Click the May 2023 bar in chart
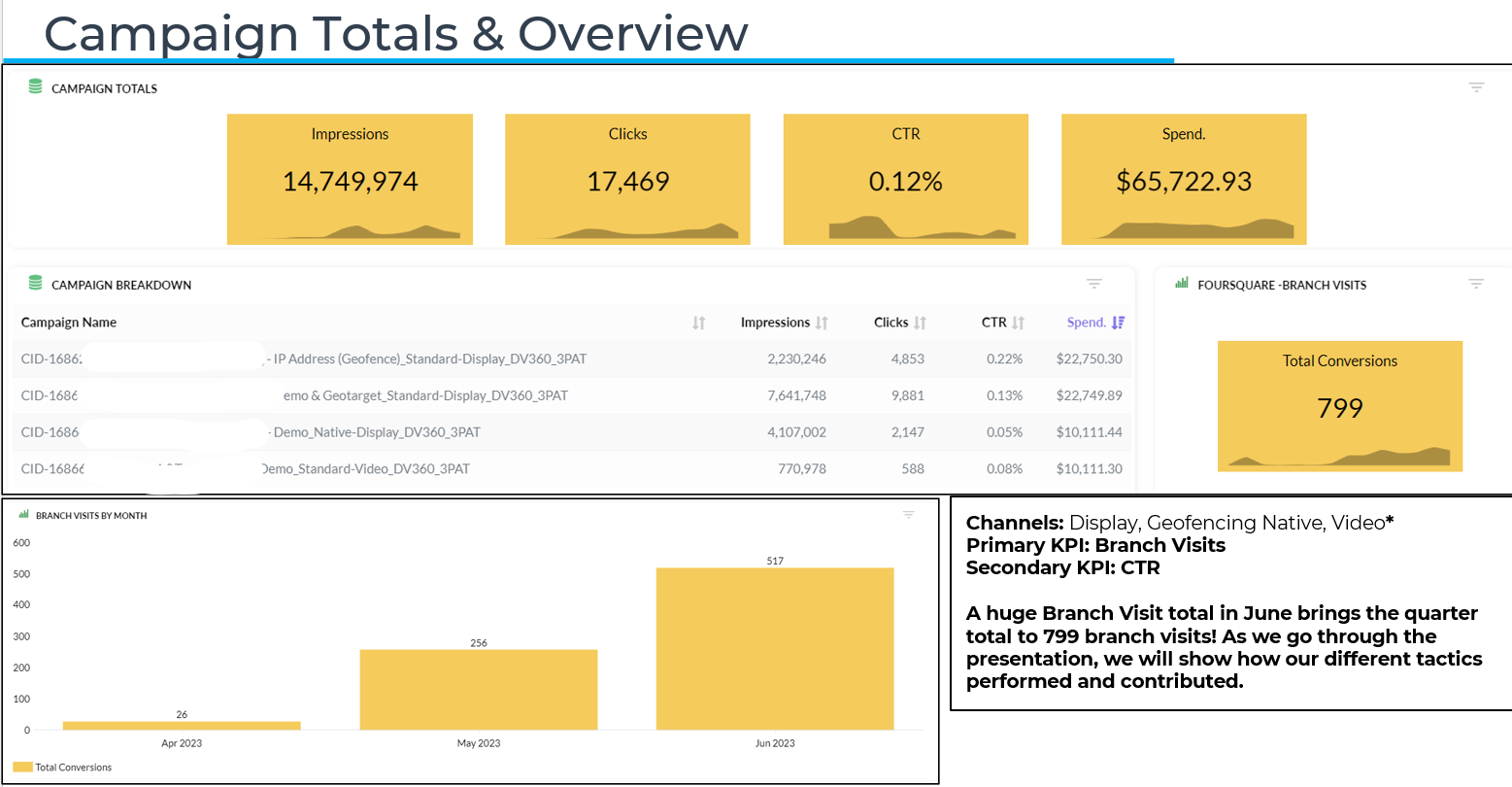1512x787 pixels. pos(479,690)
